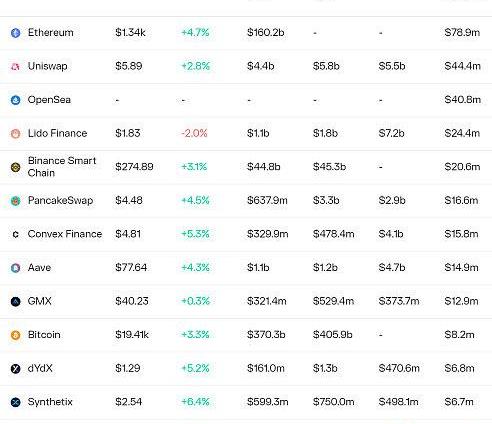Click the Aave ghost icon
Viewport: 492px width, 424px height.
16,268
